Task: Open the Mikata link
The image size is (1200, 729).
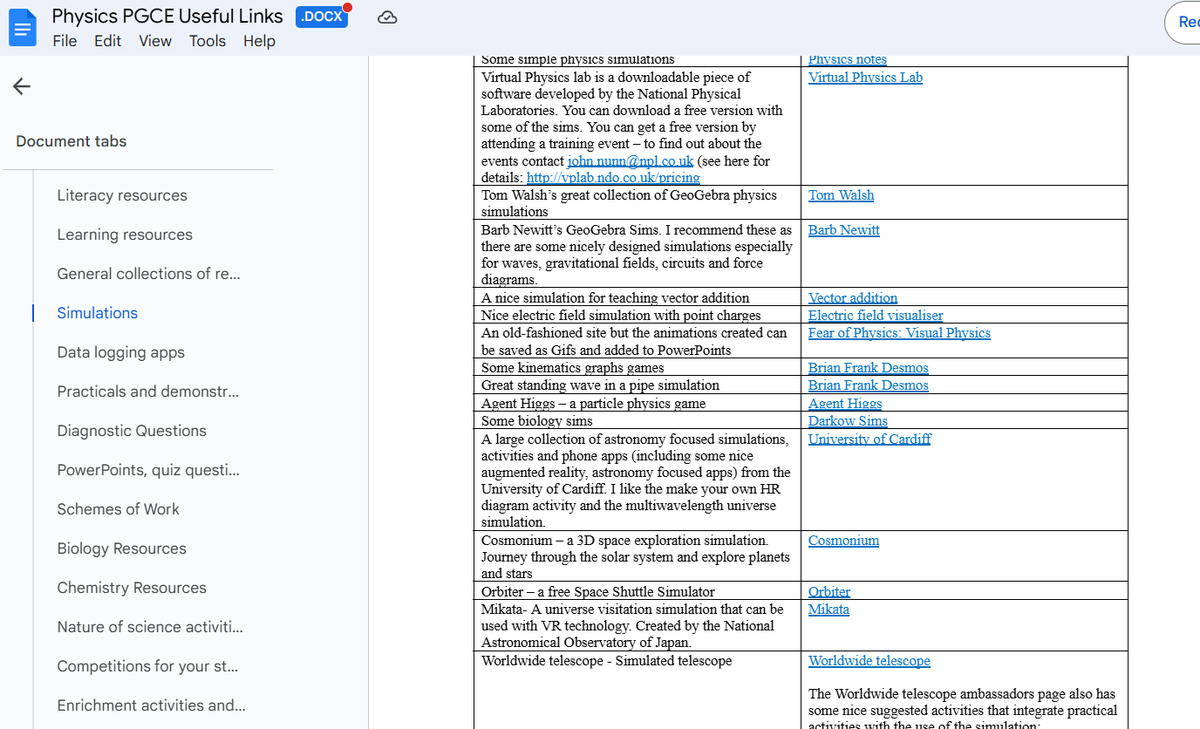Action: 829,609
